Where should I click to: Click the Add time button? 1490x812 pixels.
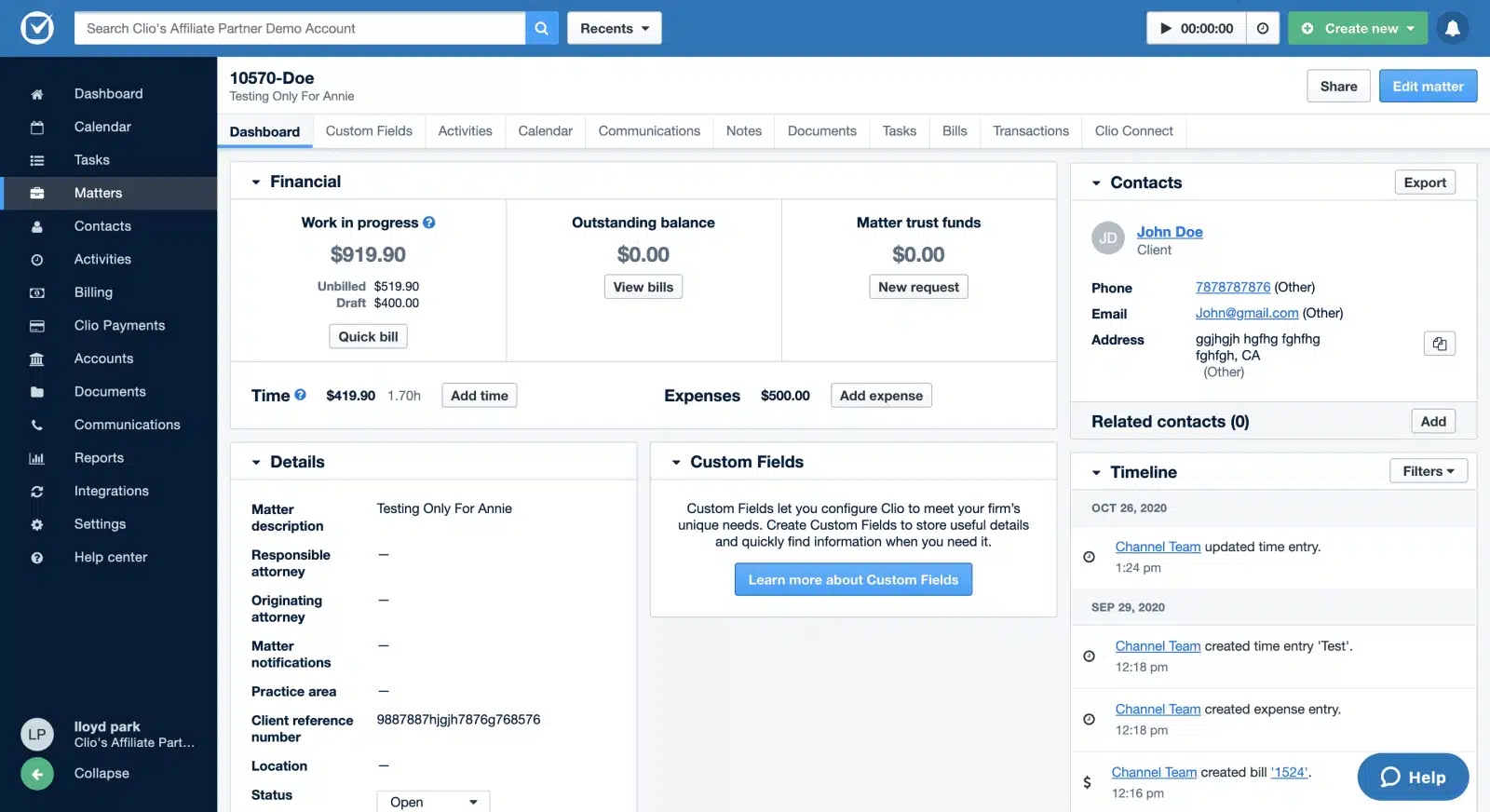[479, 396]
